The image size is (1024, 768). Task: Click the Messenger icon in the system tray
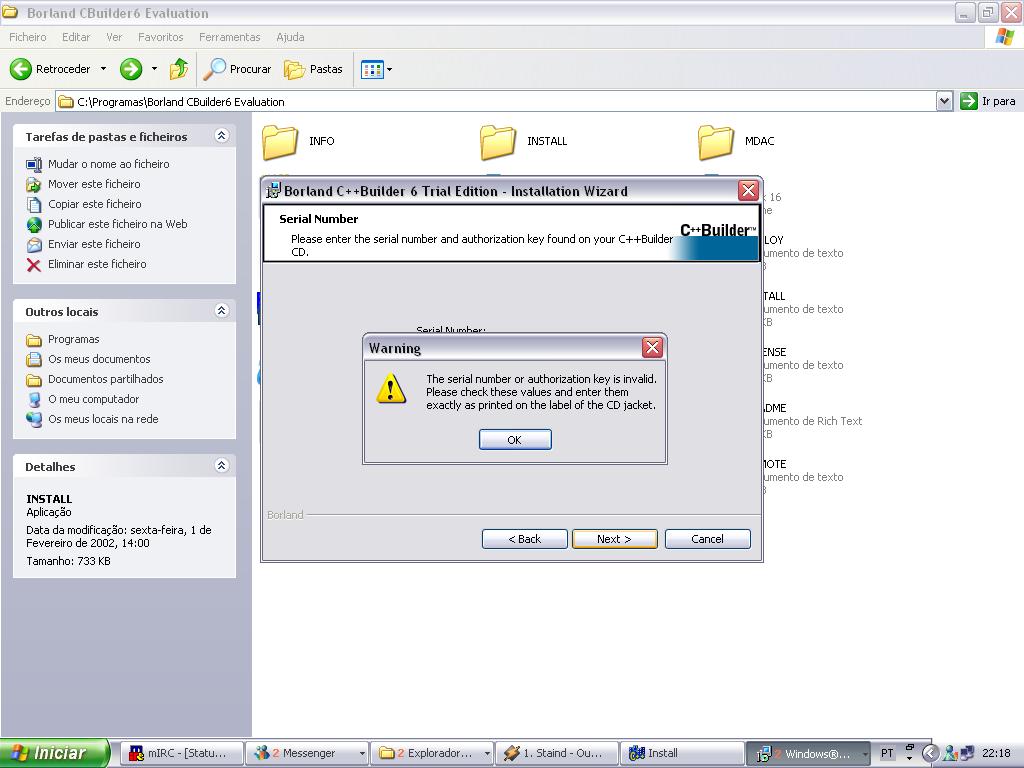point(950,754)
